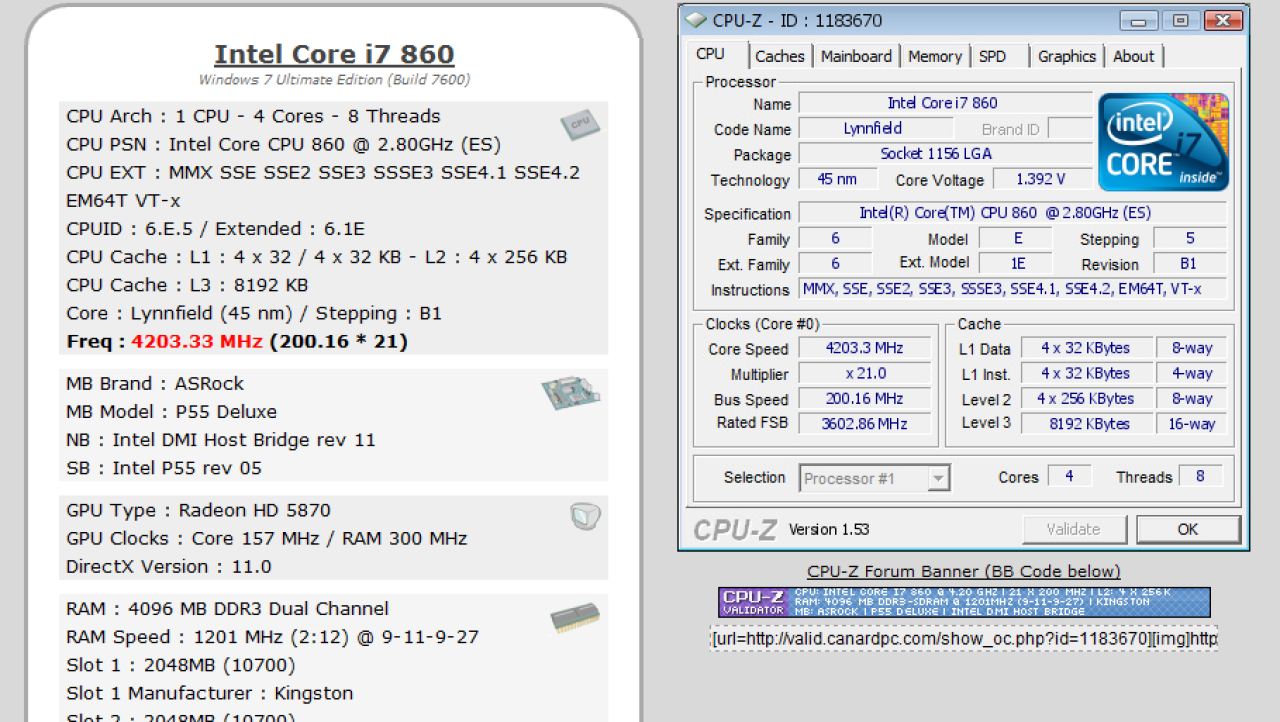Click the Technology field 45 nm
Screen dimensions: 1280x722
(x=838, y=179)
